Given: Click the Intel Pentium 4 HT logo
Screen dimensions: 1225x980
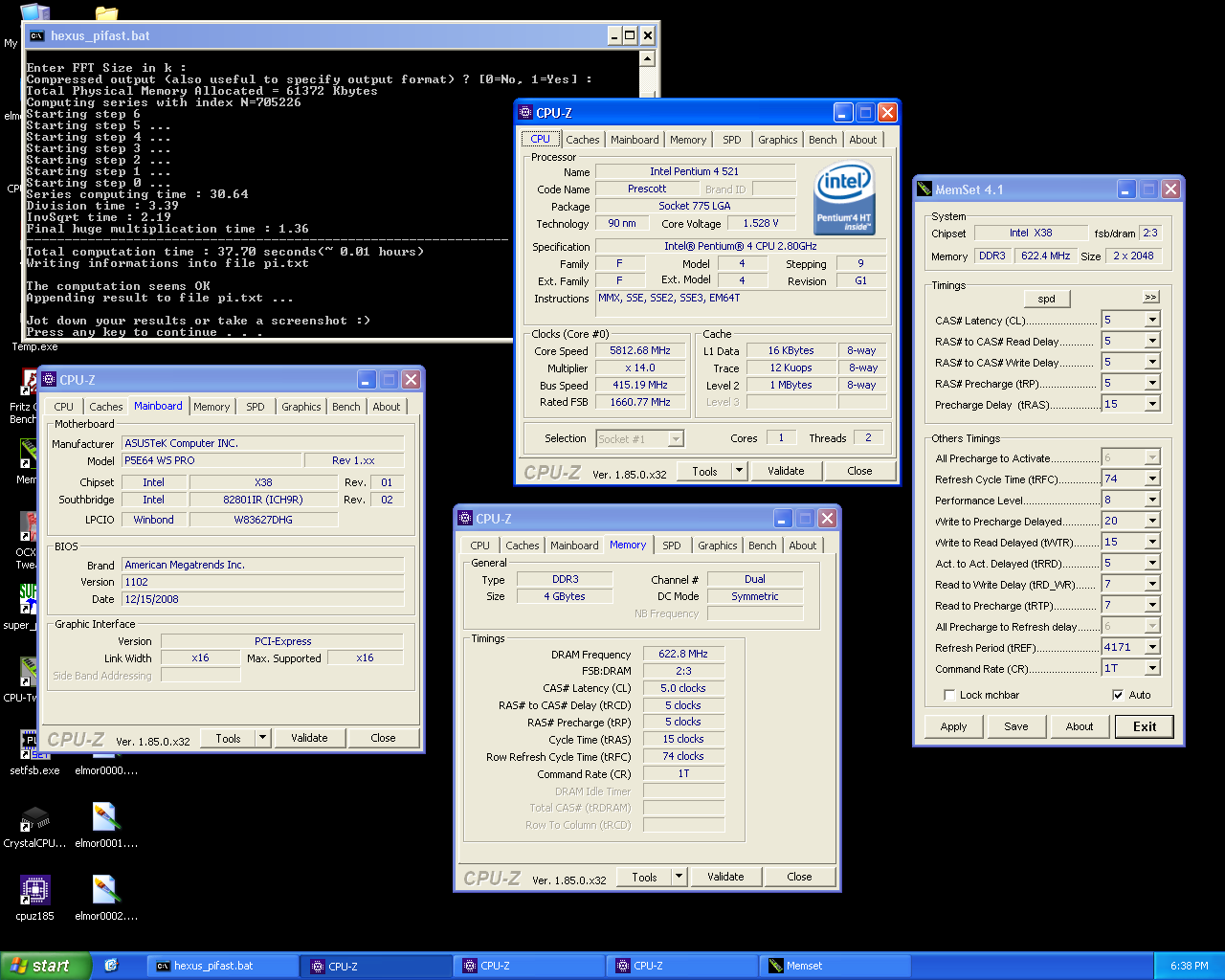Looking at the screenshot, I should tap(844, 198).
